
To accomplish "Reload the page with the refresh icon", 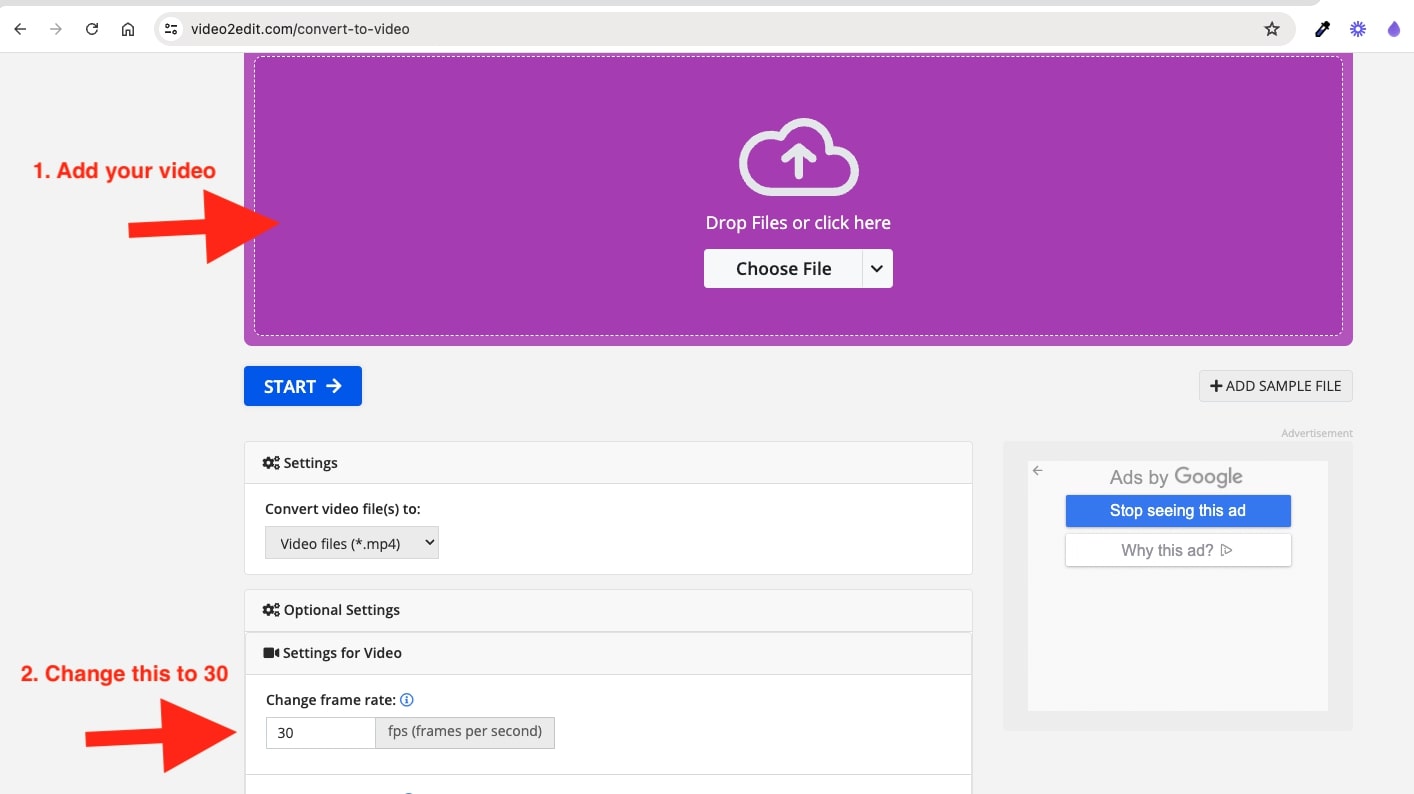I will coord(92,29).
